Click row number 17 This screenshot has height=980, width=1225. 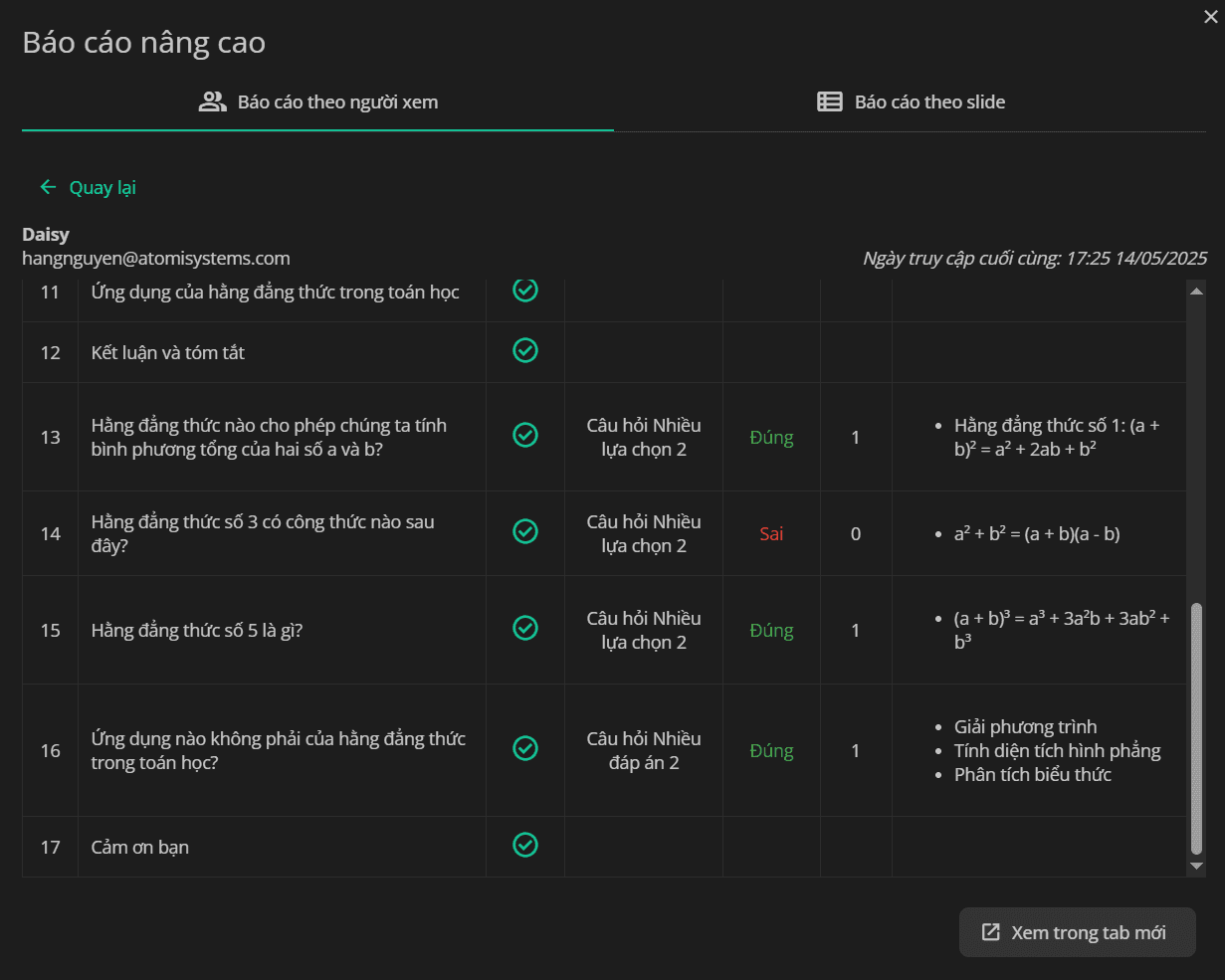pyautogui.click(x=50, y=847)
